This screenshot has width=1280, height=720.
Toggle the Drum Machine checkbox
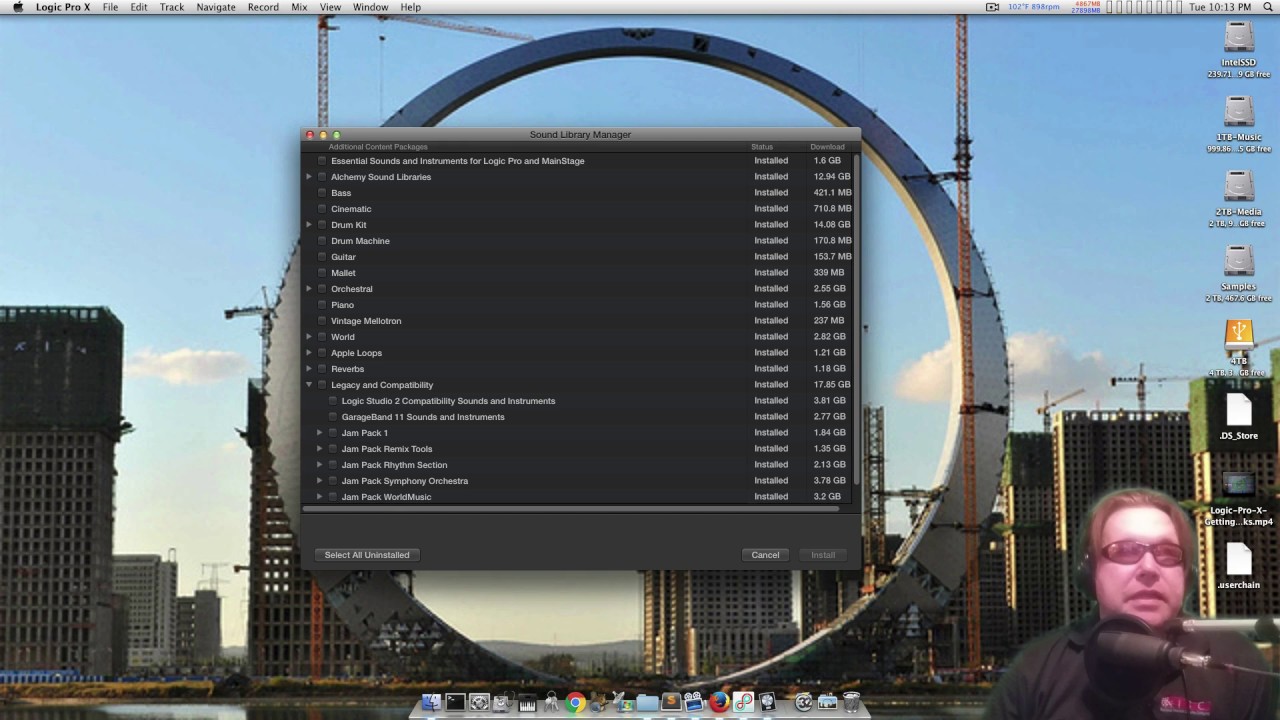click(x=322, y=241)
